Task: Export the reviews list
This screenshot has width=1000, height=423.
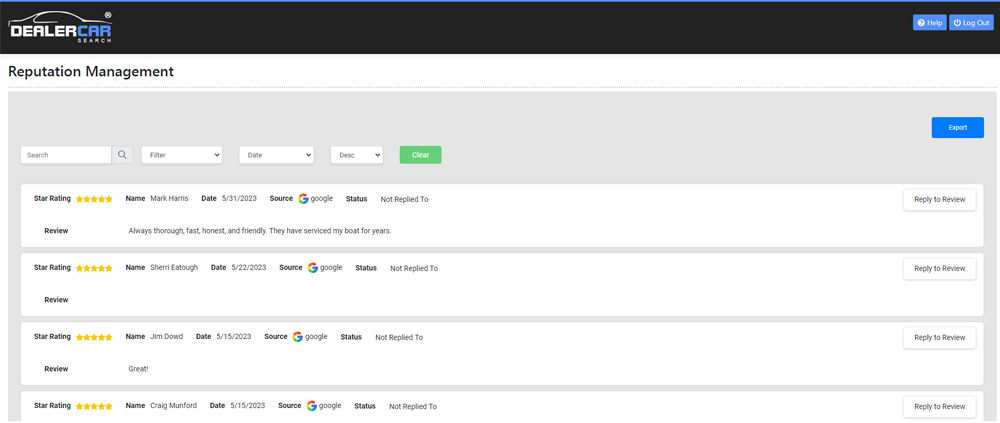Action: click(x=957, y=128)
